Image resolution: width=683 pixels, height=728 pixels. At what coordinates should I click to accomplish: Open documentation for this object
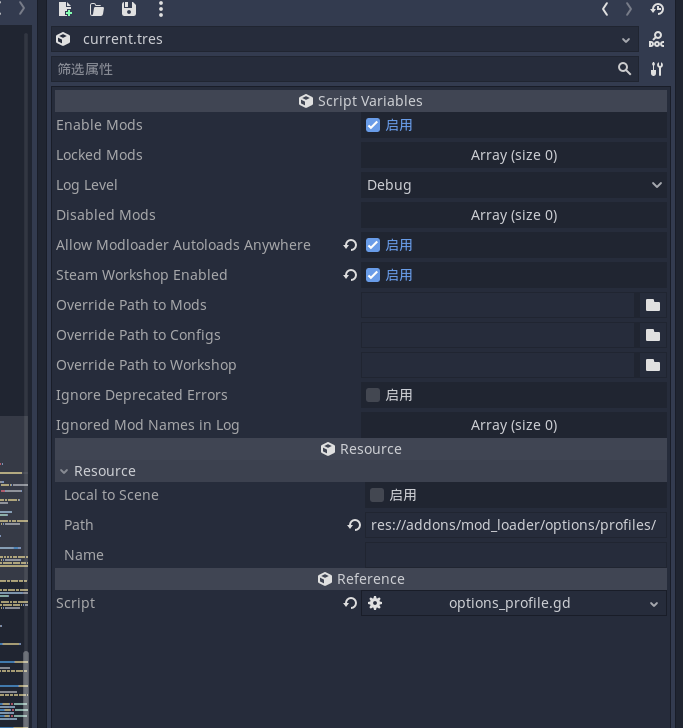tap(657, 39)
